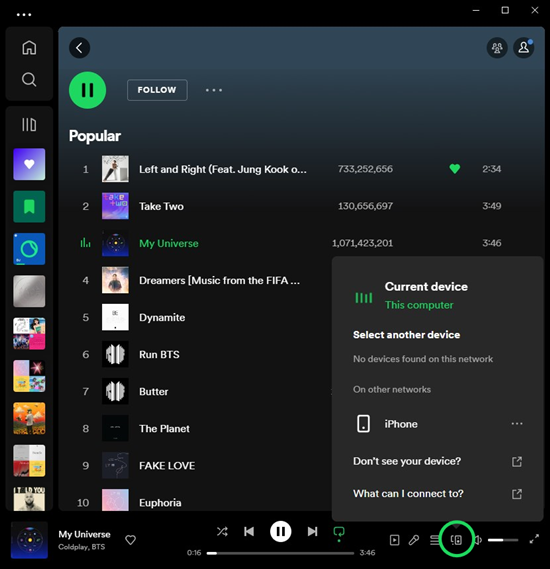Open Your Library icon in sidebar
The width and height of the screenshot is (550, 569).
click(29, 124)
